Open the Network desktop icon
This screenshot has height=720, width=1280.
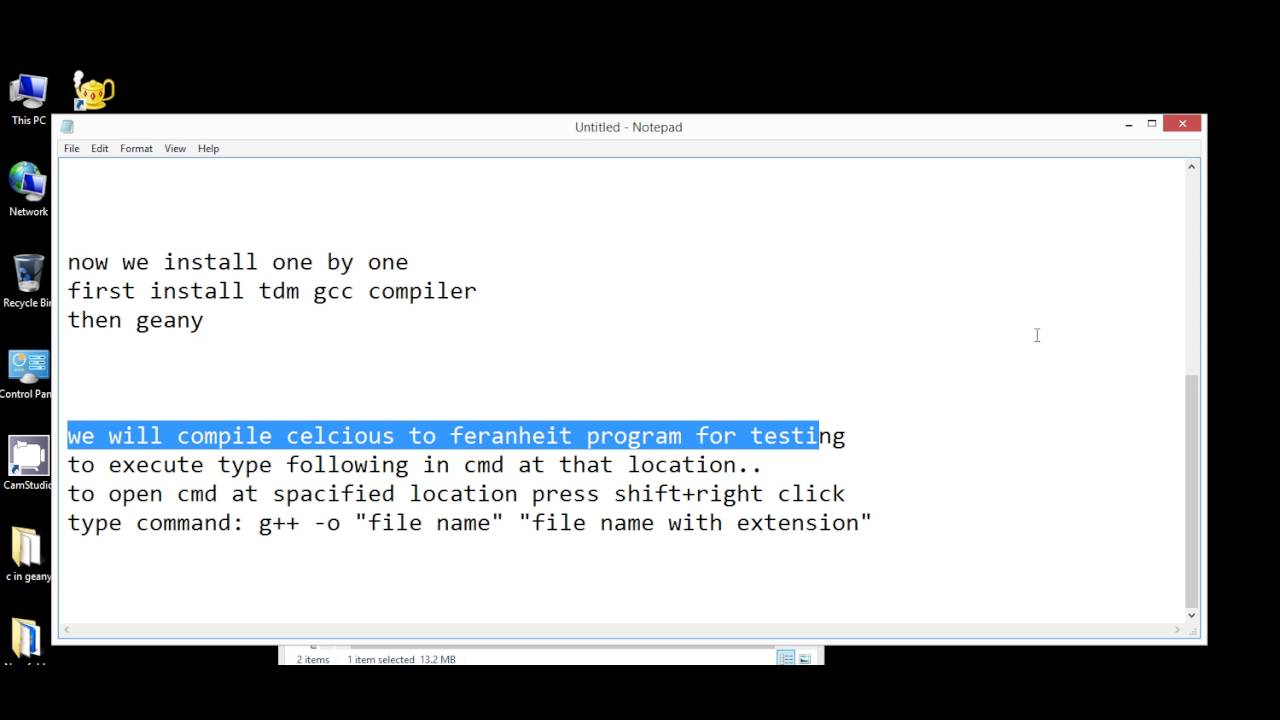28,189
